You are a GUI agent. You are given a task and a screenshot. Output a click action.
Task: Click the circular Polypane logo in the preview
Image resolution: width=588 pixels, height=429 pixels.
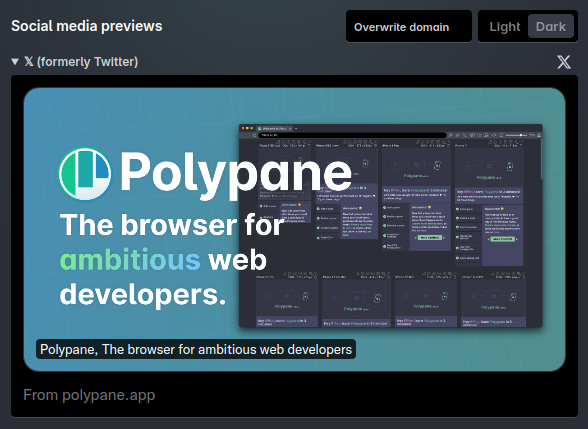point(85,174)
